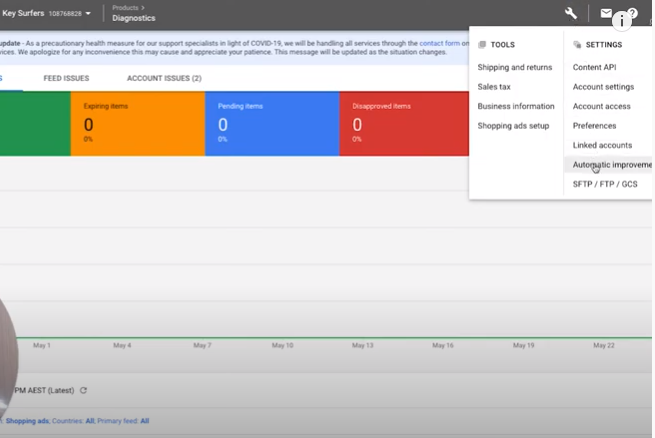Refresh the diagnostics data with the reload icon
The width and height of the screenshot is (655, 438).
click(x=84, y=390)
